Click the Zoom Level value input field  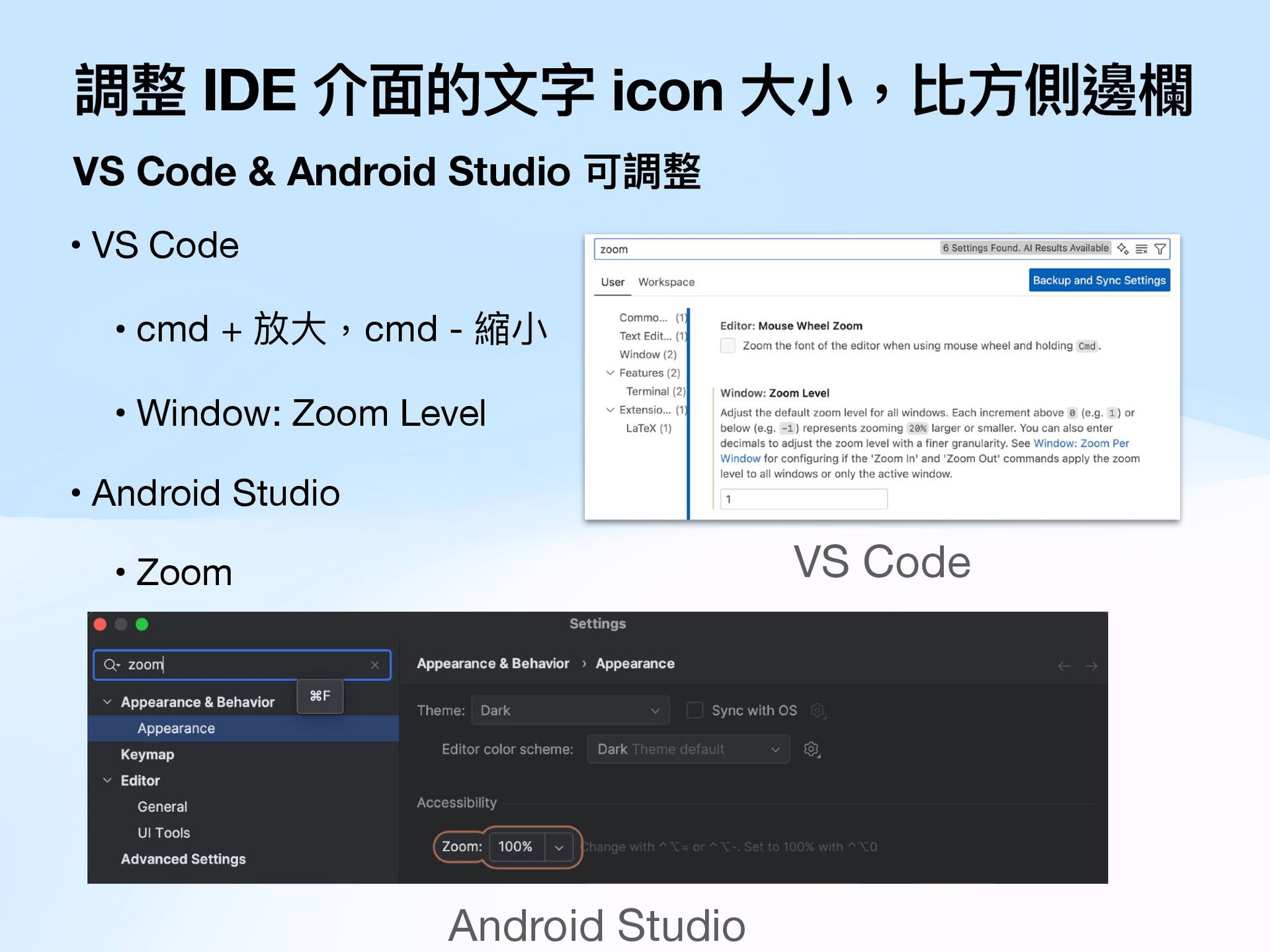[804, 499]
